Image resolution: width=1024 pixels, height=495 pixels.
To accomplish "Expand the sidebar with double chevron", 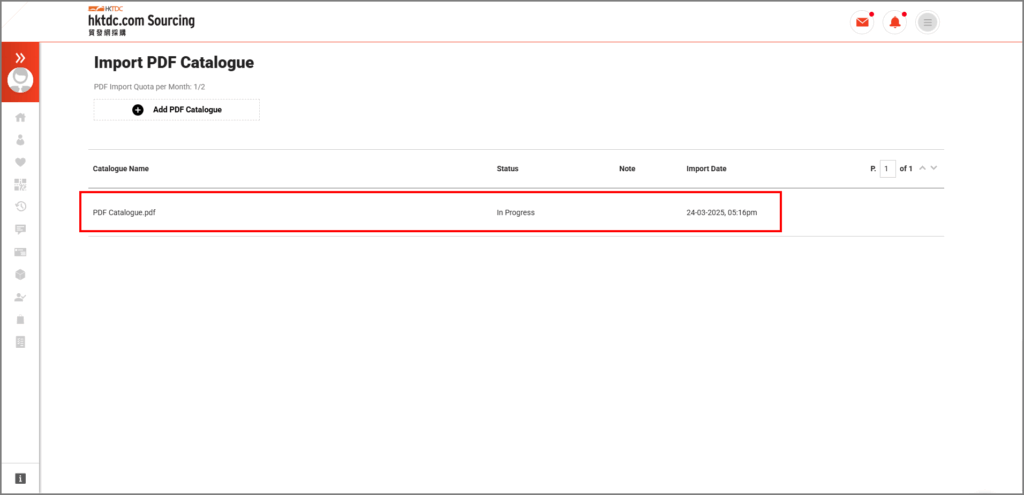I will [20, 58].
